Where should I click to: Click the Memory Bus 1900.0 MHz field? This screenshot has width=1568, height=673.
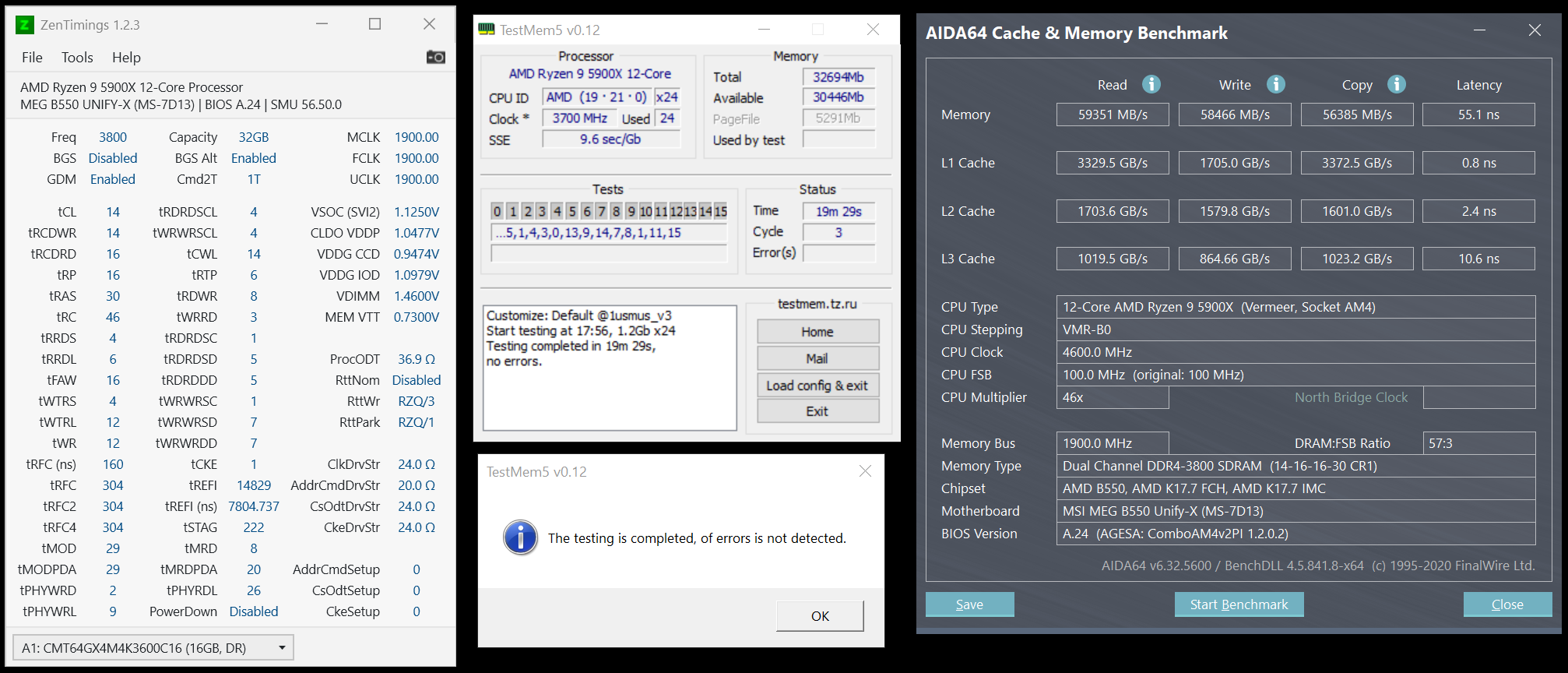(x=1113, y=443)
